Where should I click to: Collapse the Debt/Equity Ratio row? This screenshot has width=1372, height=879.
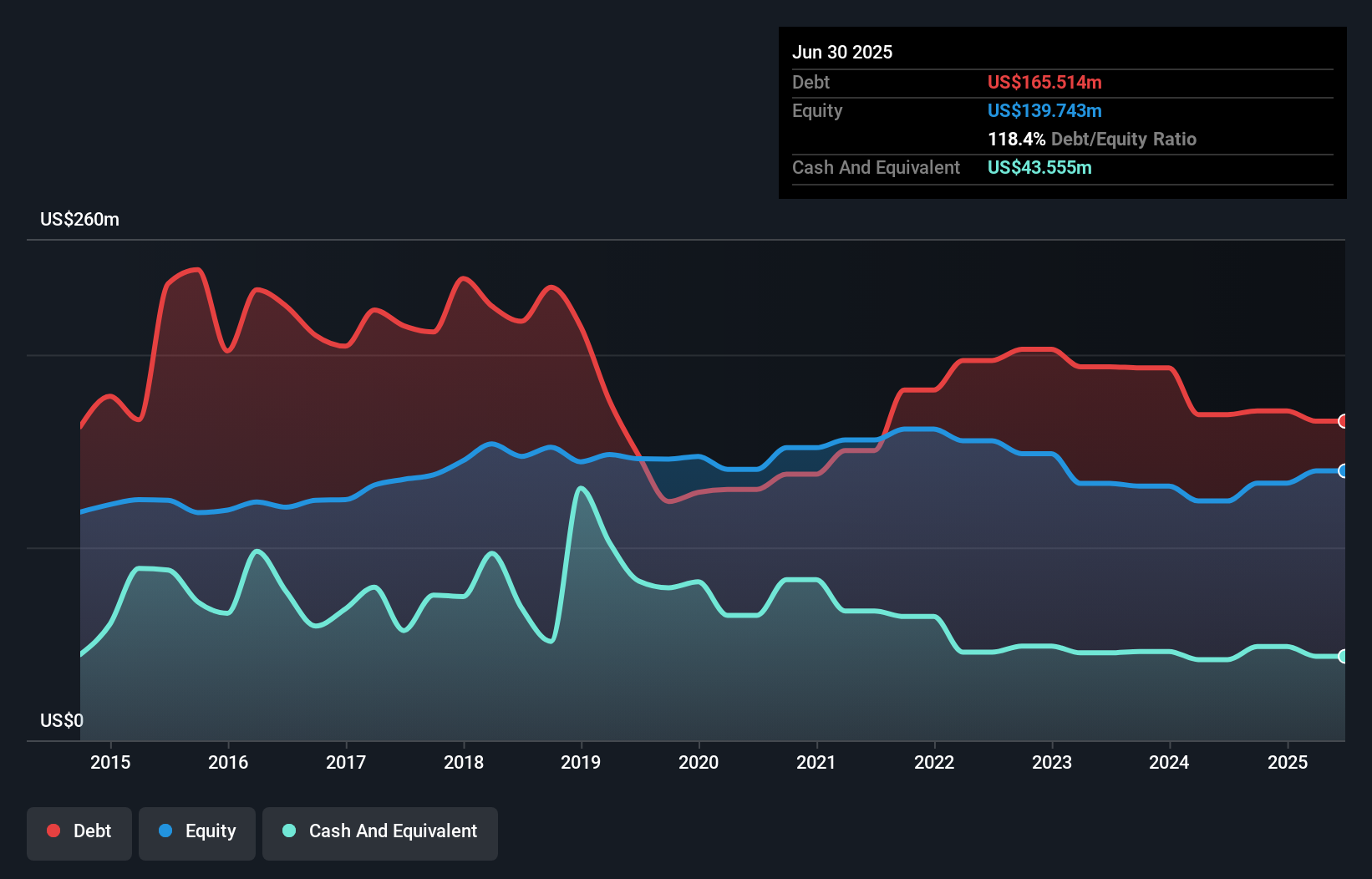click(1091, 139)
